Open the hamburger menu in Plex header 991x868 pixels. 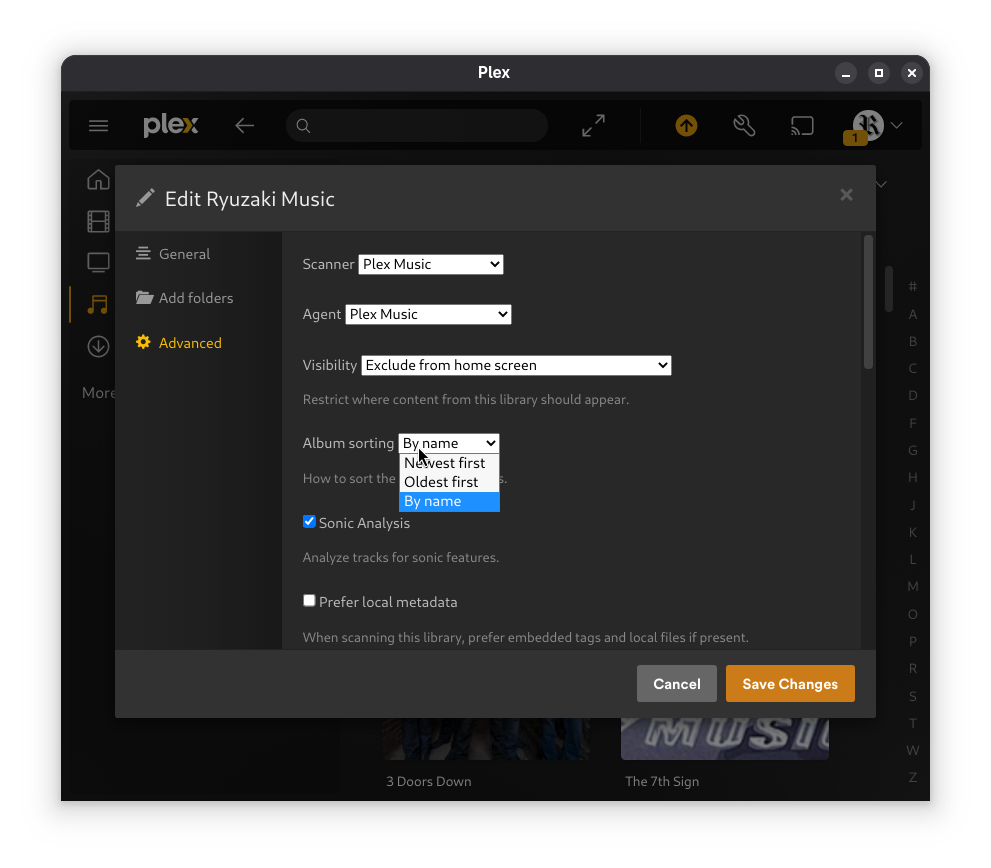click(98, 125)
